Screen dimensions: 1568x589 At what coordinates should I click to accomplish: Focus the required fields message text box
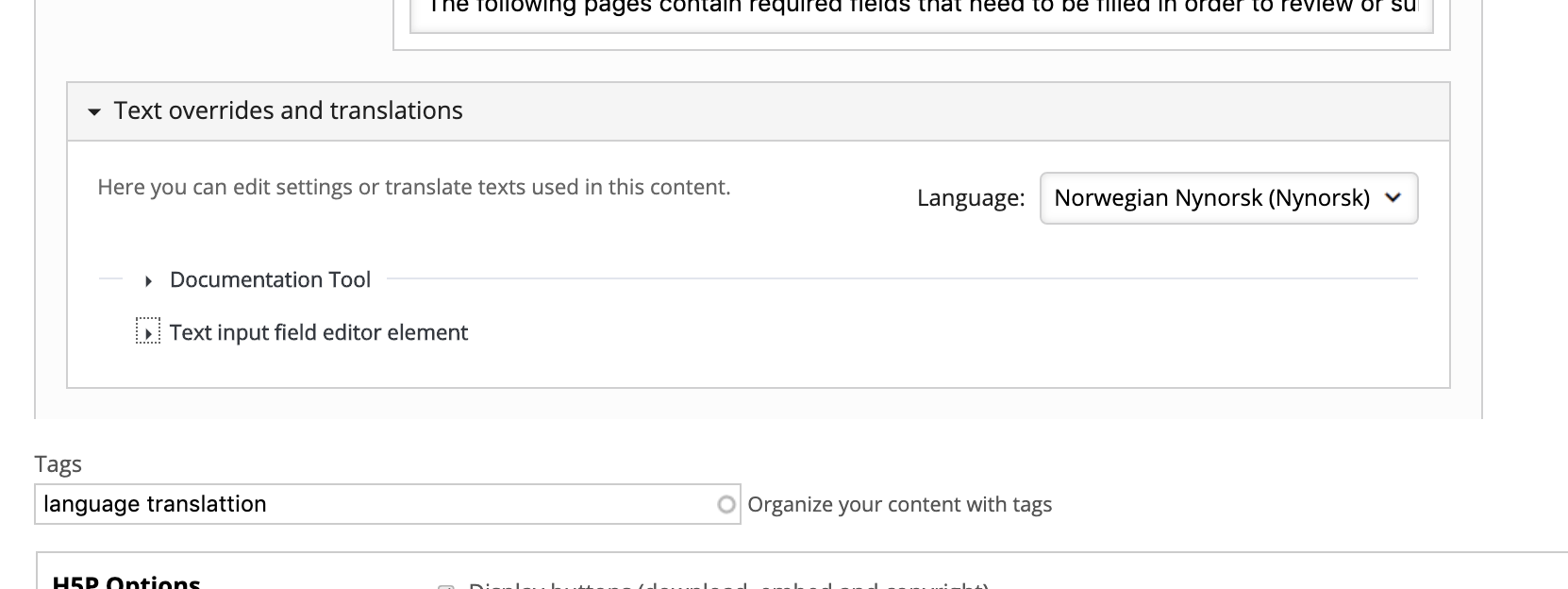pyautogui.click(x=921, y=14)
